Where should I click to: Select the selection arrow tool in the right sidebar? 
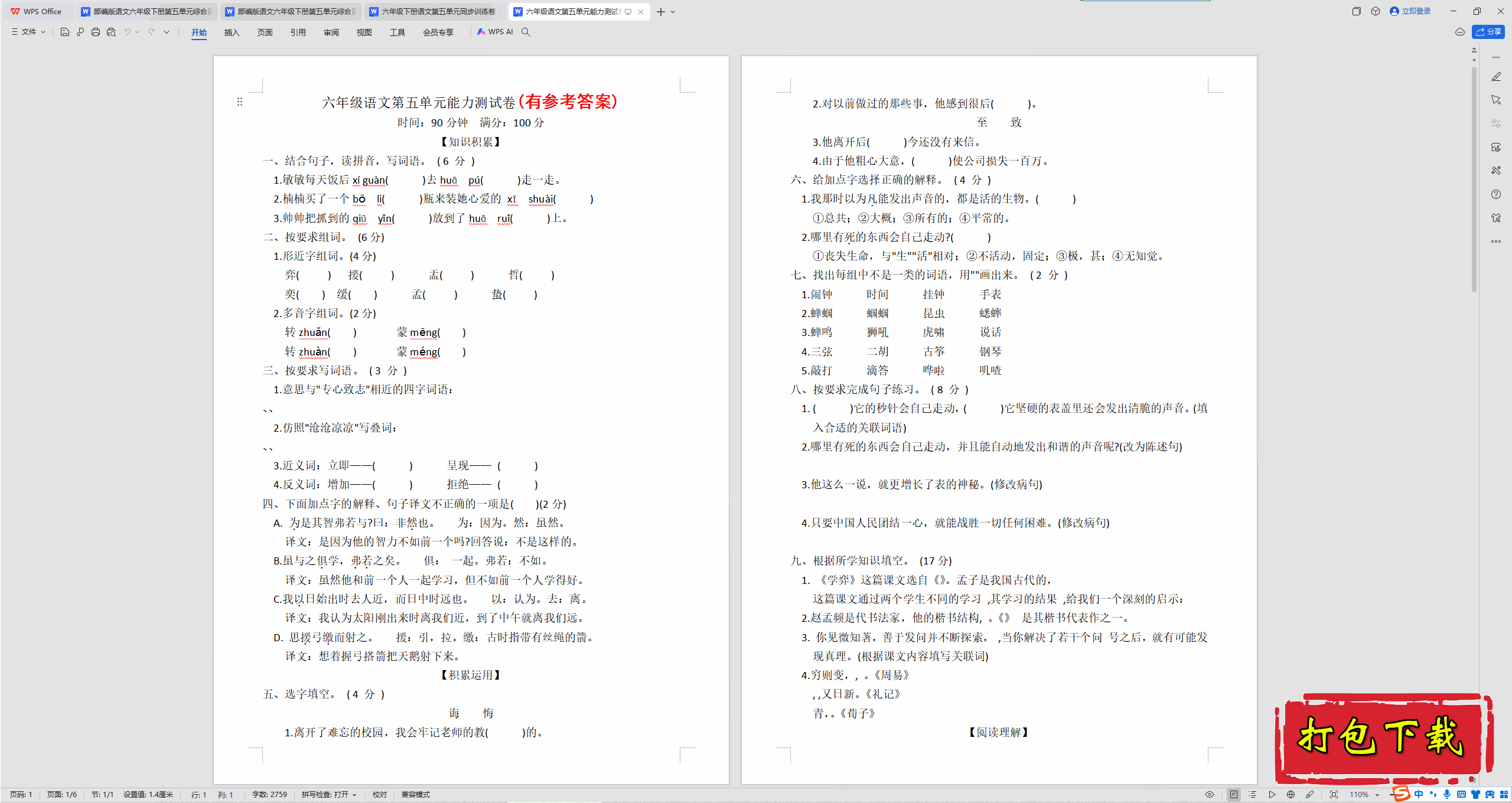(x=1496, y=100)
